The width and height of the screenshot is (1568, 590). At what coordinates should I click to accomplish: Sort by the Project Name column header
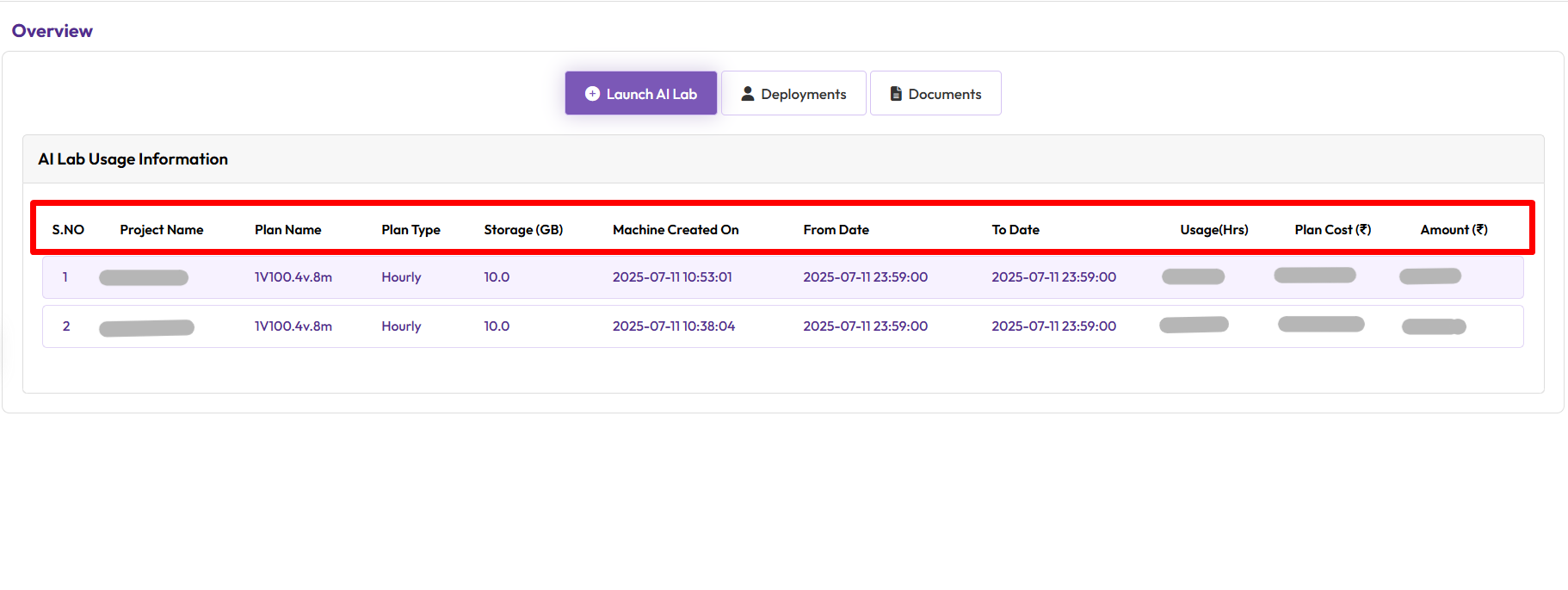[x=162, y=230]
